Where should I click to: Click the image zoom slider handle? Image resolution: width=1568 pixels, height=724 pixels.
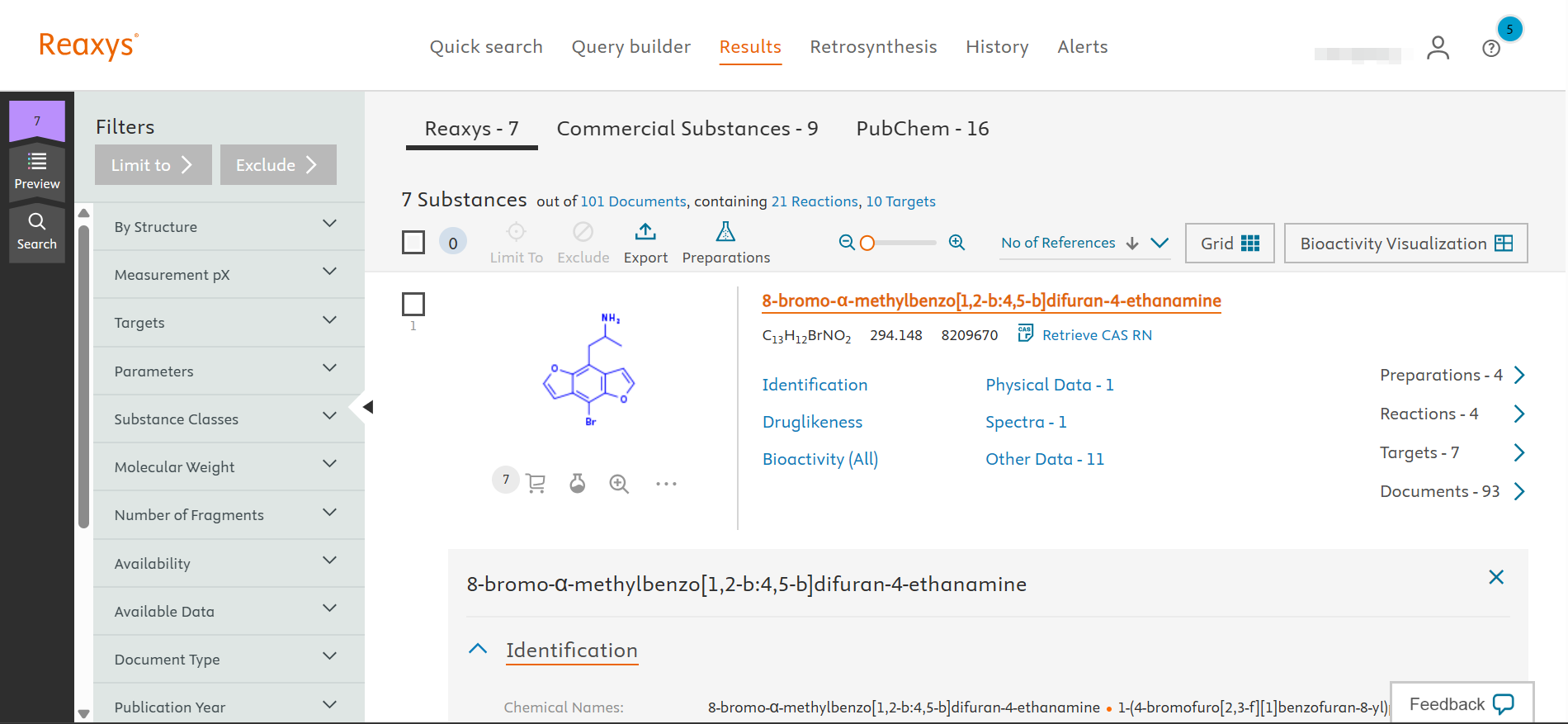[x=867, y=243]
